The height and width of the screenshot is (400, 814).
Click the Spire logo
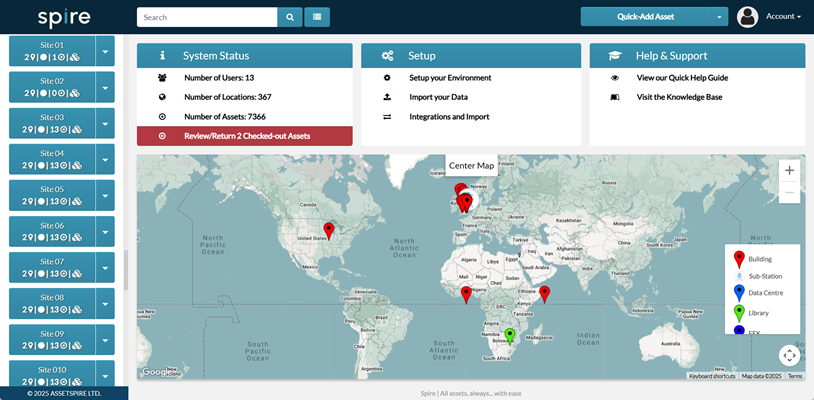click(64, 17)
